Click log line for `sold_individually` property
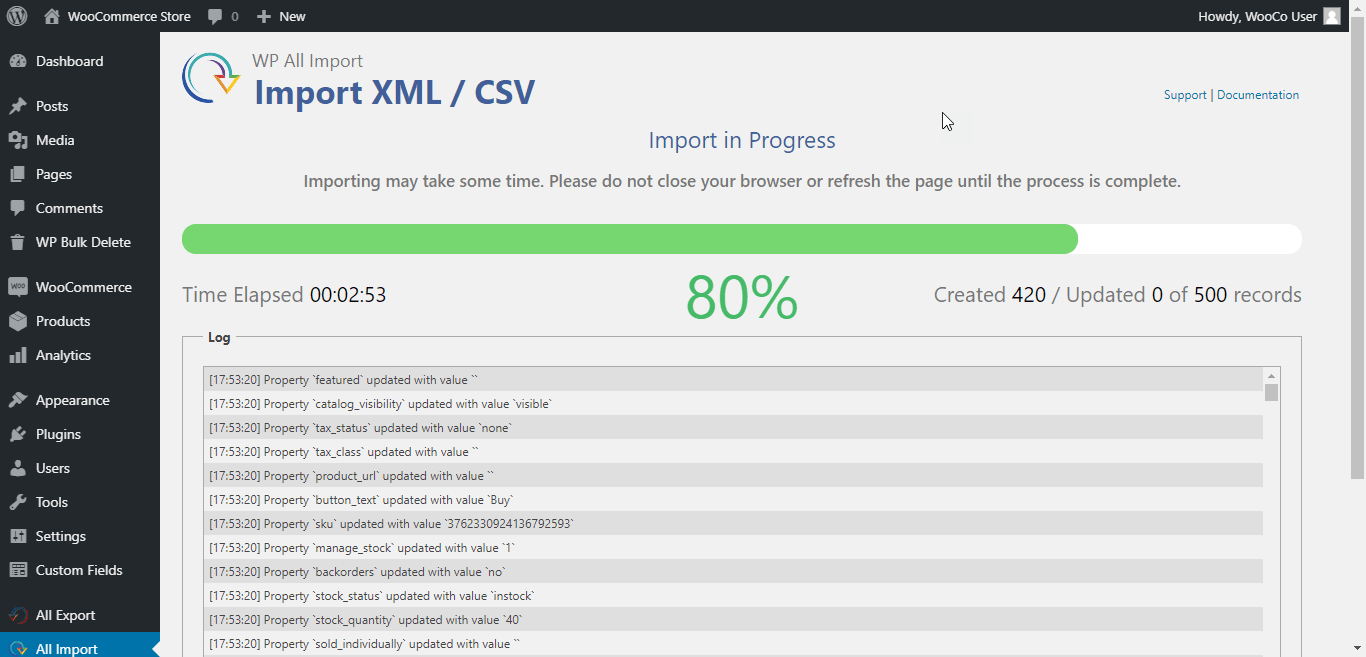The image size is (1366, 657). point(733,644)
